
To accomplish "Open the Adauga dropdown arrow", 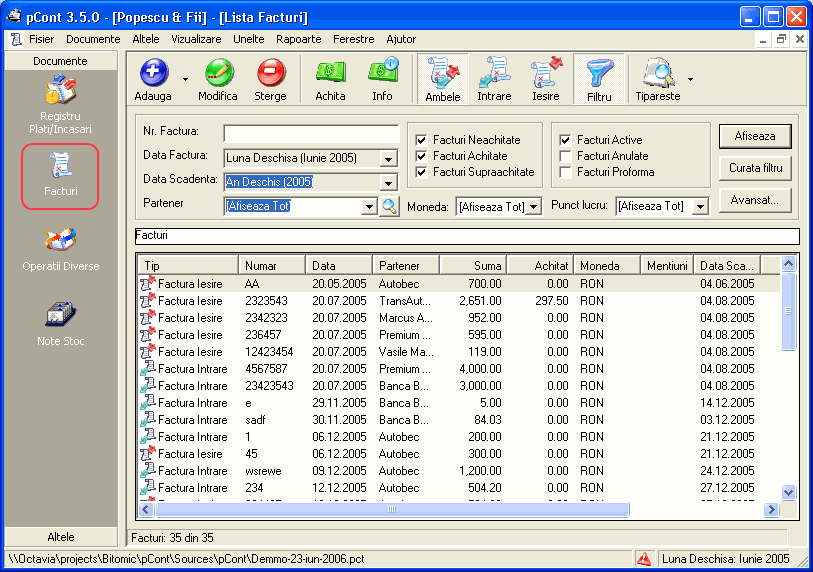I will tap(185, 79).
